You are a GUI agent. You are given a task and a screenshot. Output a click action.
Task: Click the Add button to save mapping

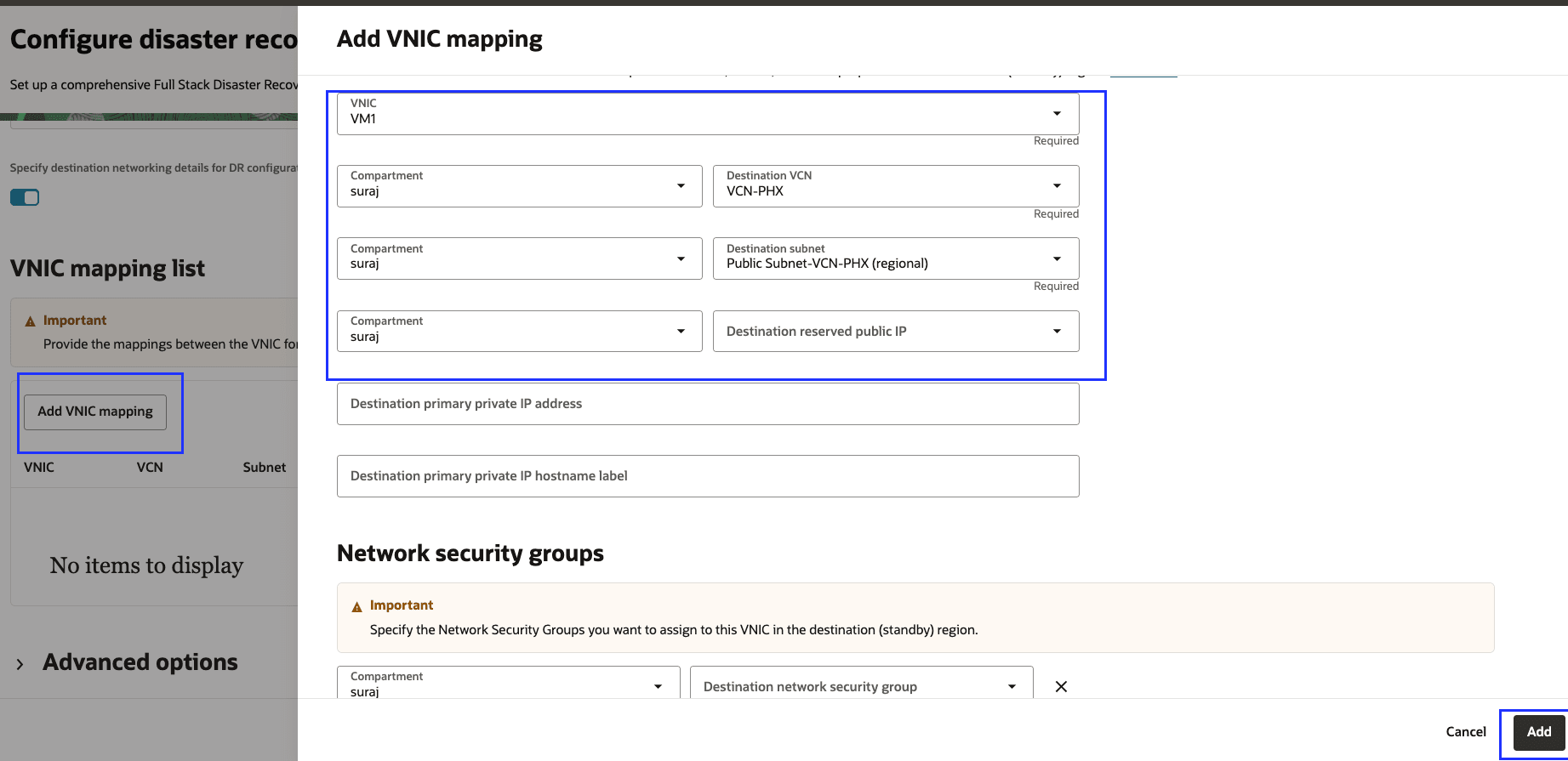click(1539, 731)
